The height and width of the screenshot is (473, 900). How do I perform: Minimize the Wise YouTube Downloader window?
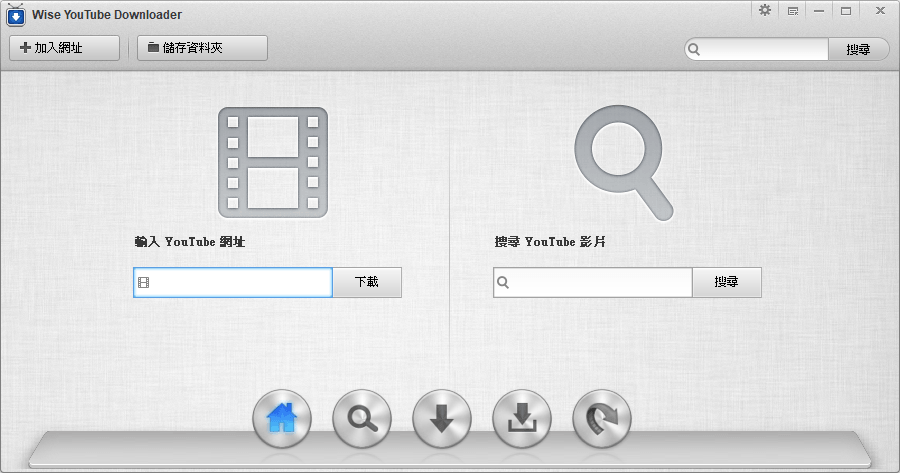pos(819,11)
